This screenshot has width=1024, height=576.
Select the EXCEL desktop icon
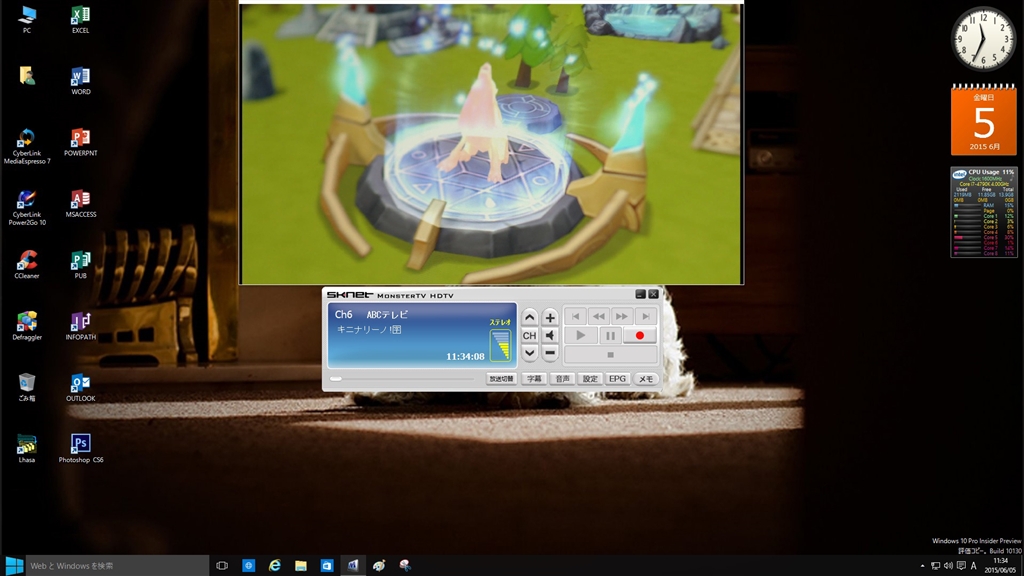click(x=80, y=20)
